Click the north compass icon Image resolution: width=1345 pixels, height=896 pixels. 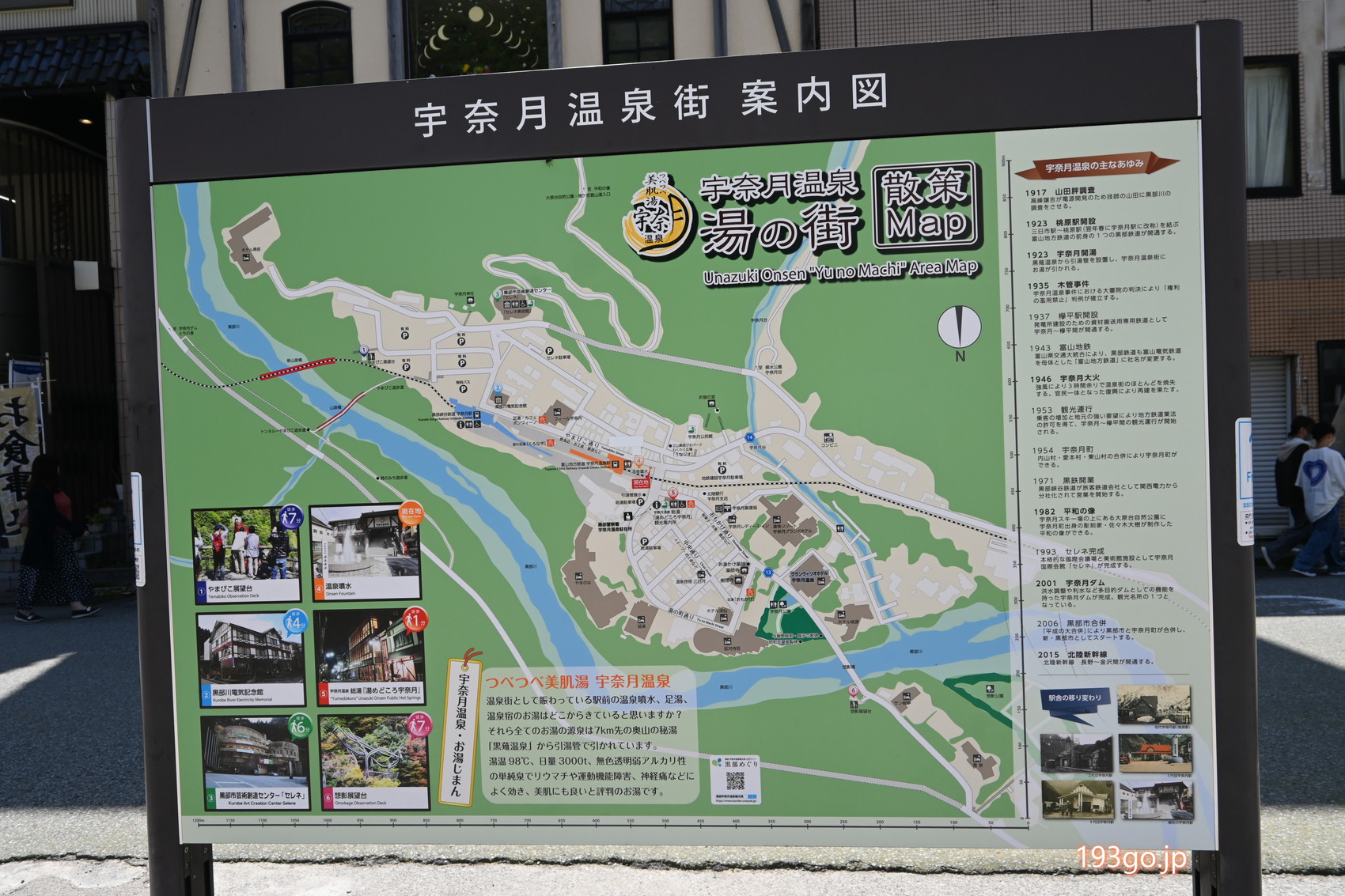(959, 327)
